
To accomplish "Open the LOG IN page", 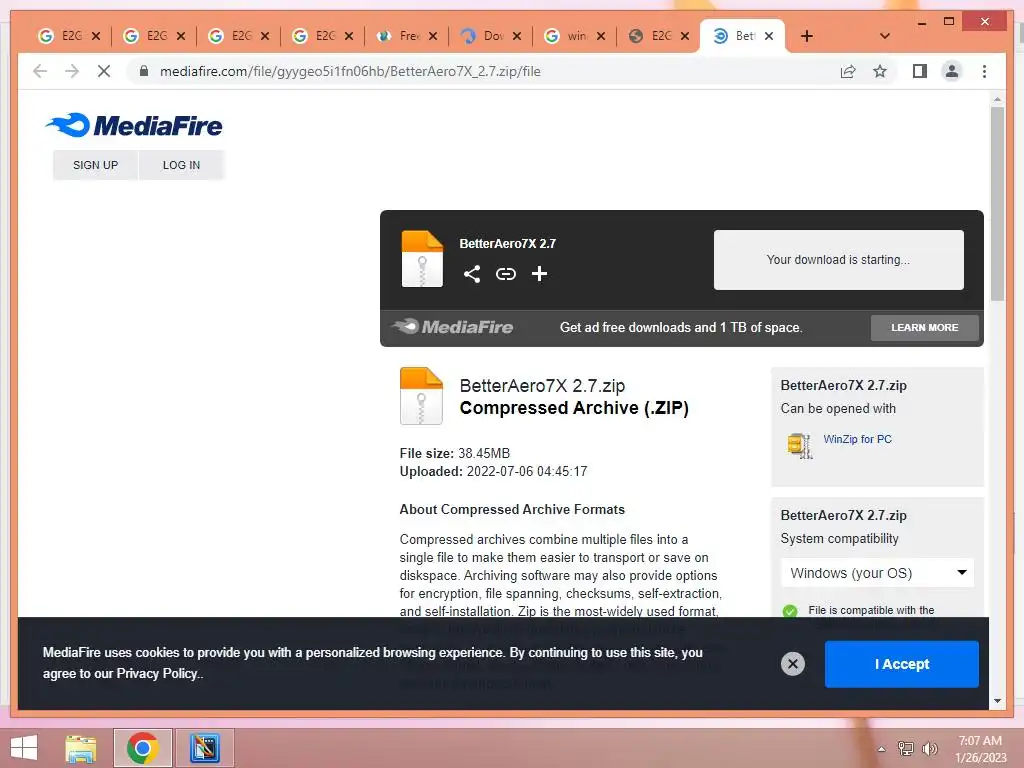I will pos(182,165).
